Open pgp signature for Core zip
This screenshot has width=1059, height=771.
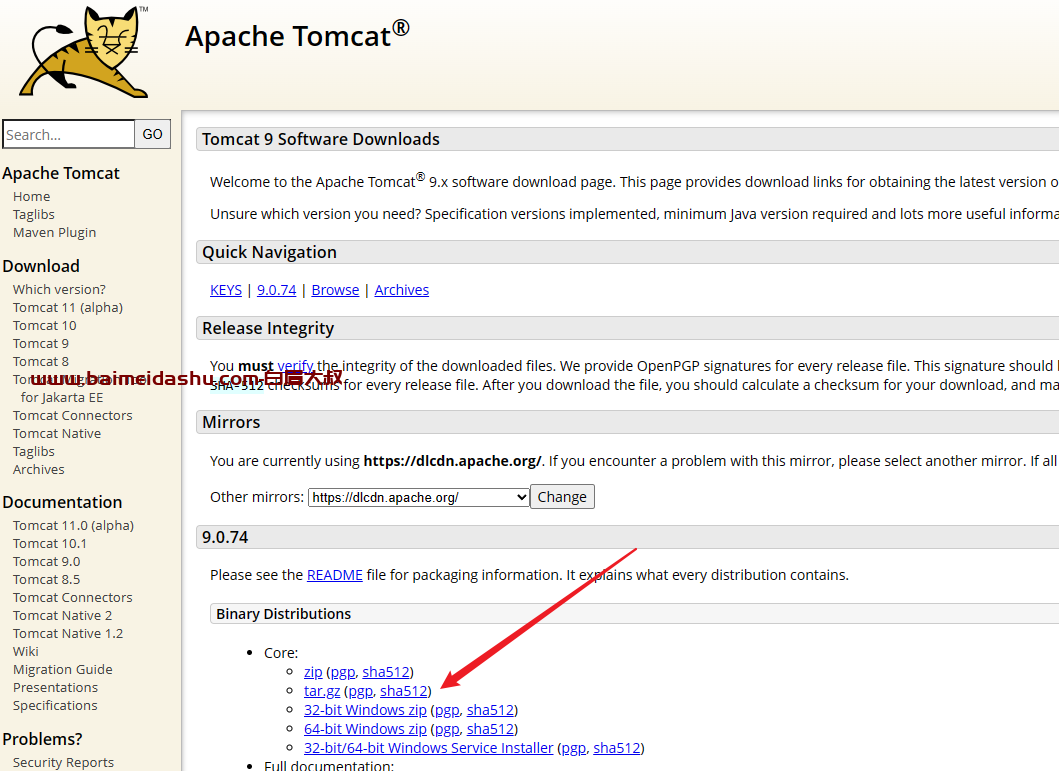pyautogui.click(x=342, y=673)
